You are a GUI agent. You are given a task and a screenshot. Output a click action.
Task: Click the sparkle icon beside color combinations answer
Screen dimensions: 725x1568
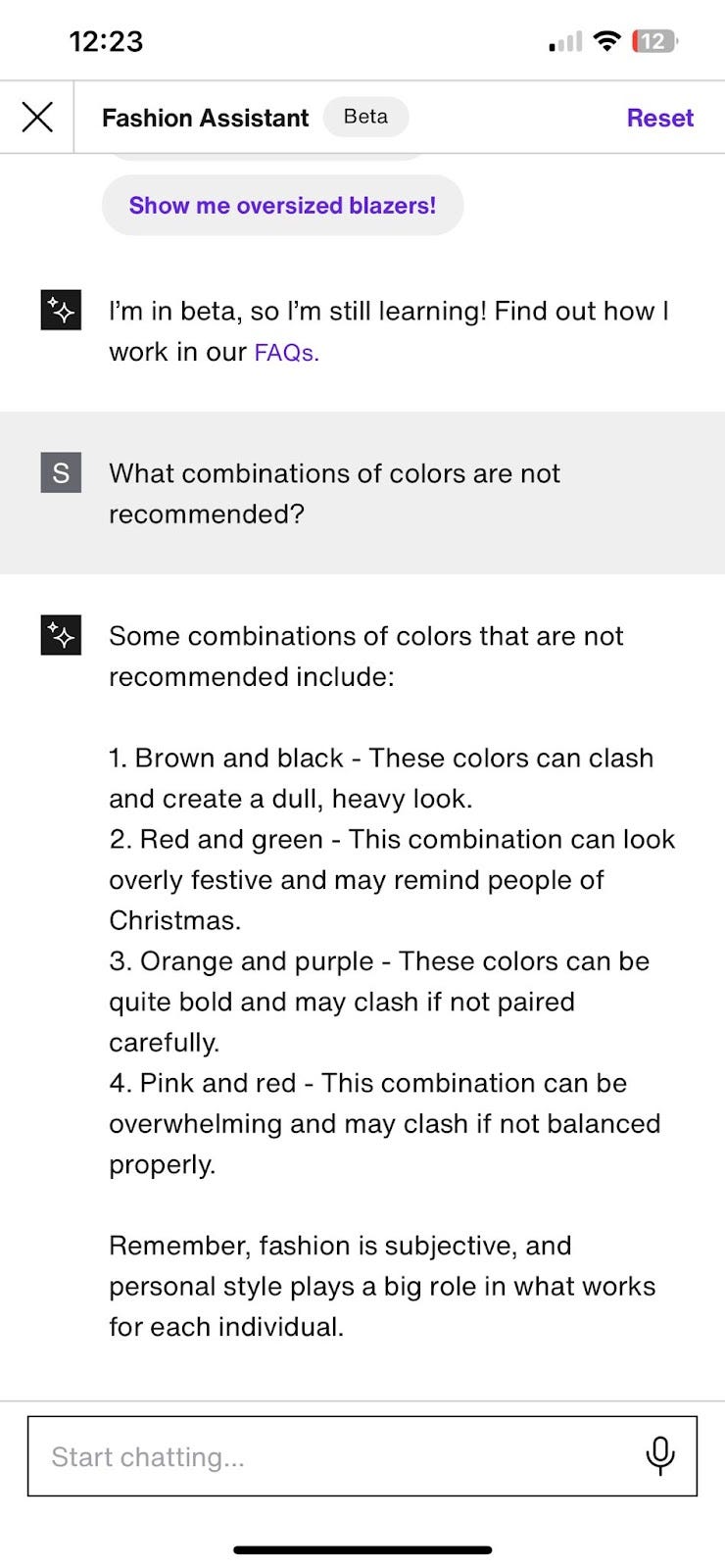click(61, 636)
